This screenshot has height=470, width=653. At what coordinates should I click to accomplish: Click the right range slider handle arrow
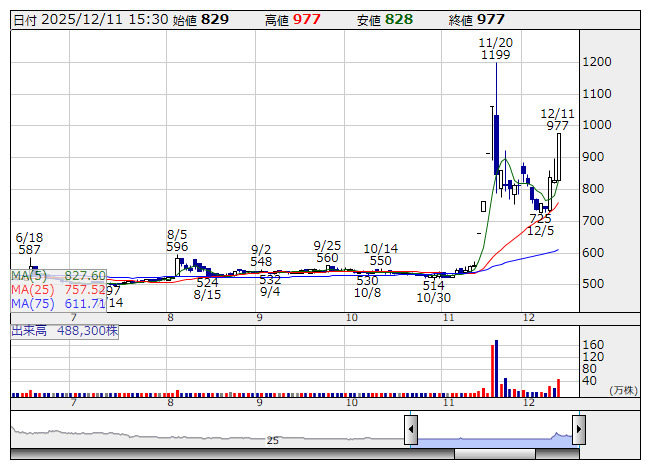point(578,431)
